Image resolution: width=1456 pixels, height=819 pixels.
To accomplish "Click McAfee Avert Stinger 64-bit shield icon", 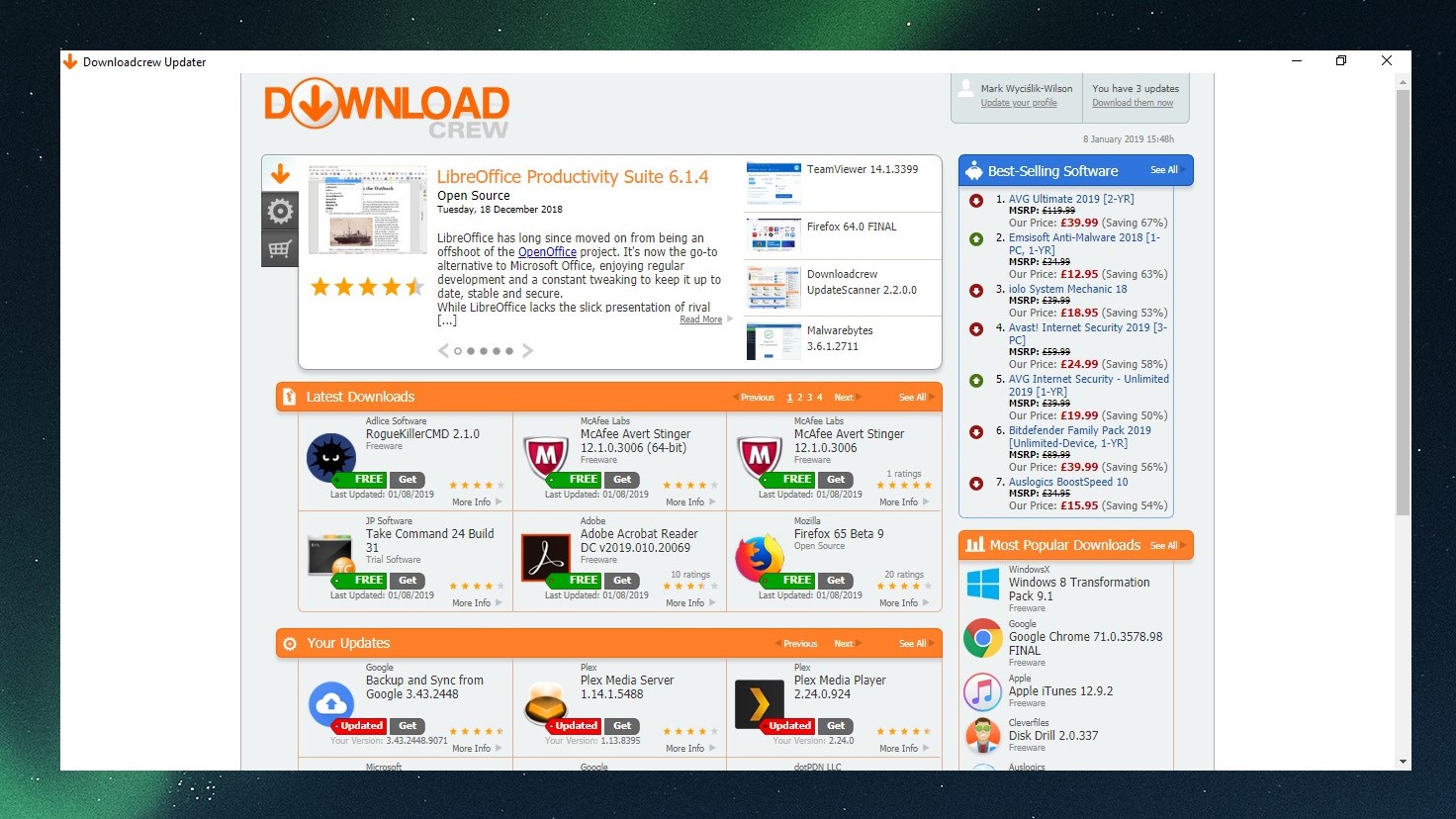I will [545, 458].
